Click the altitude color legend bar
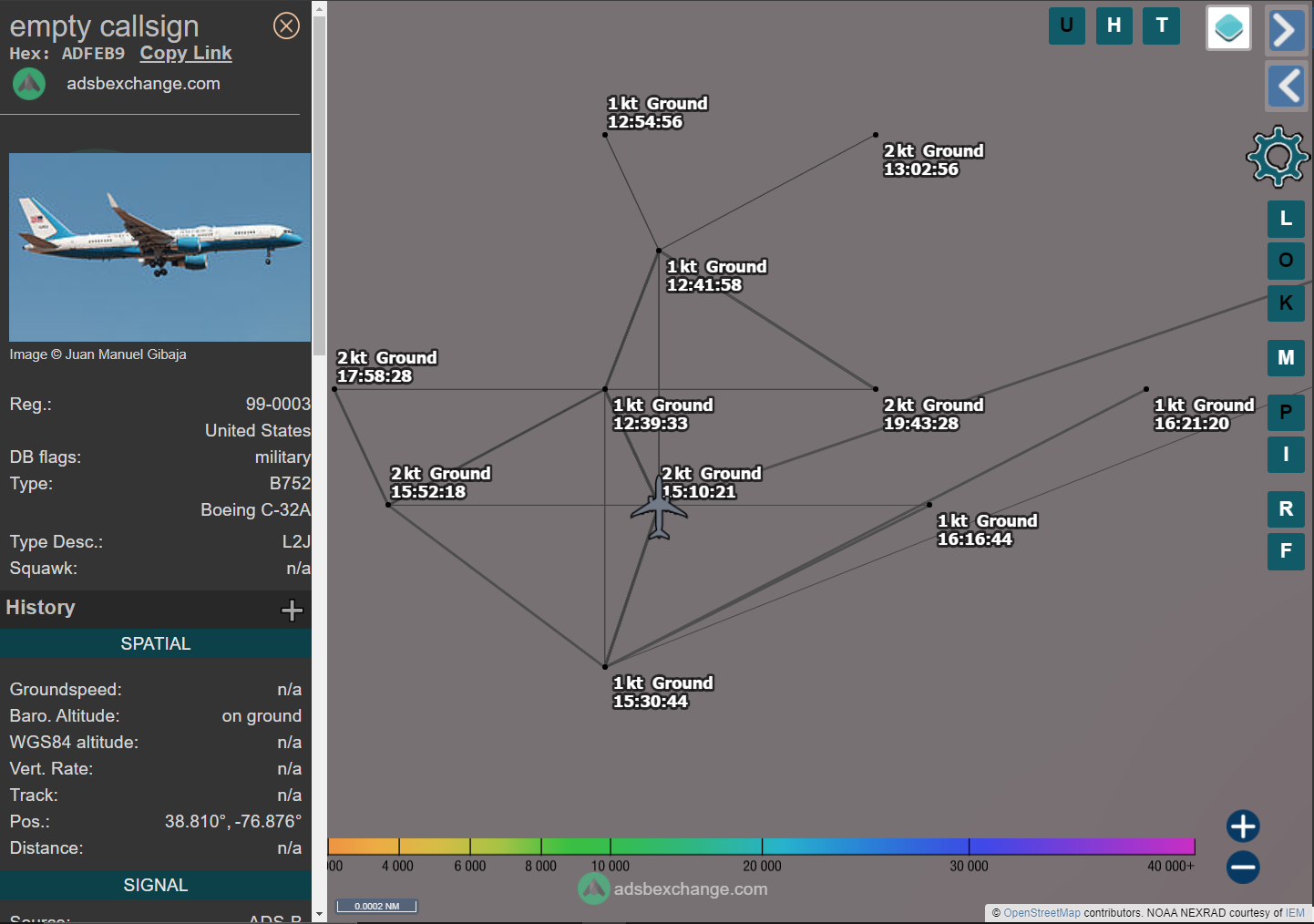Image resolution: width=1314 pixels, height=924 pixels. 761,847
